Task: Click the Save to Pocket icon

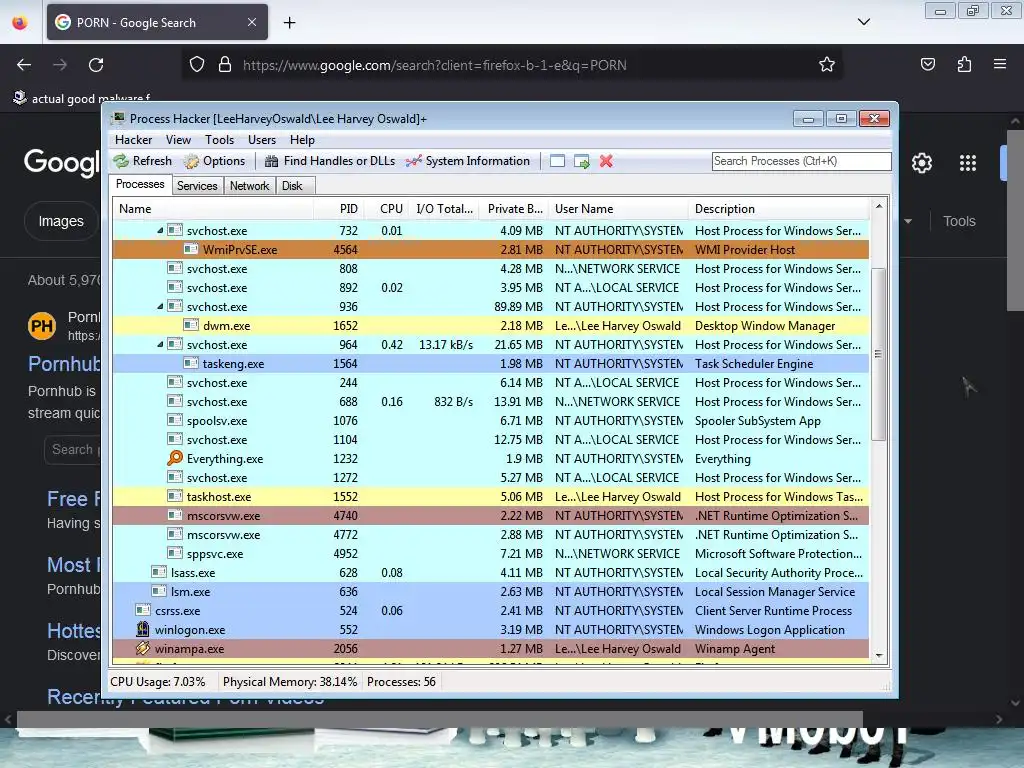Action: click(928, 64)
